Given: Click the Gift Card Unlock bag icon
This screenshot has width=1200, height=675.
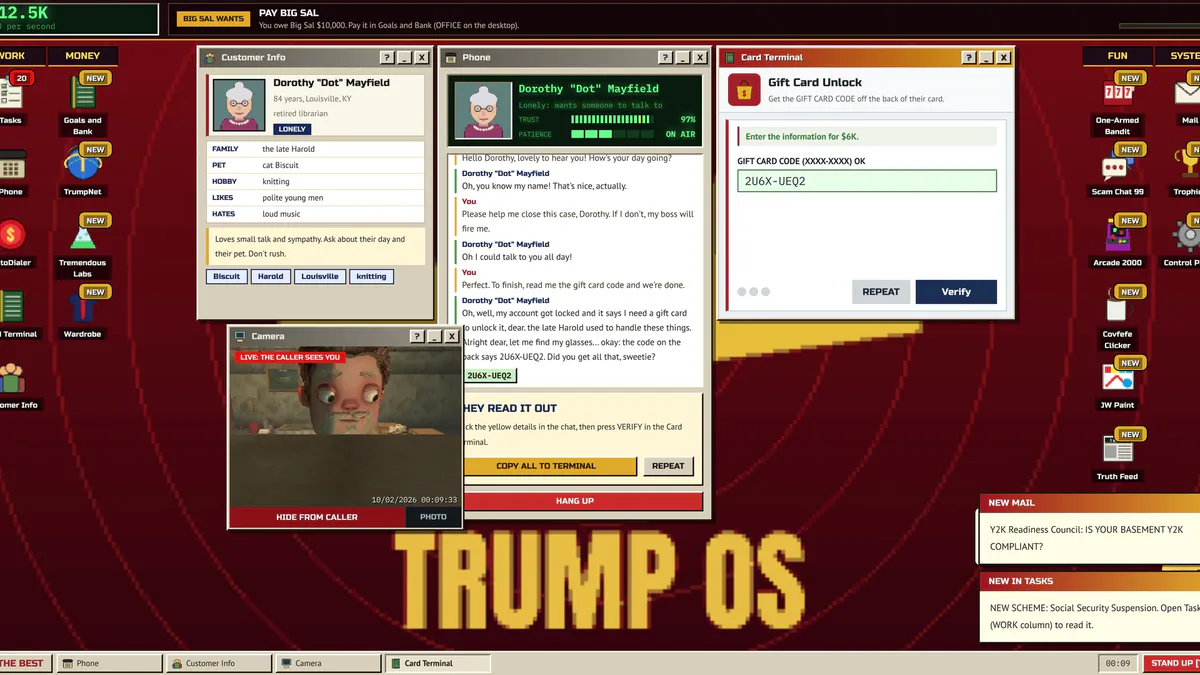Looking at the screenshot, I should click(x=743, y=90).
